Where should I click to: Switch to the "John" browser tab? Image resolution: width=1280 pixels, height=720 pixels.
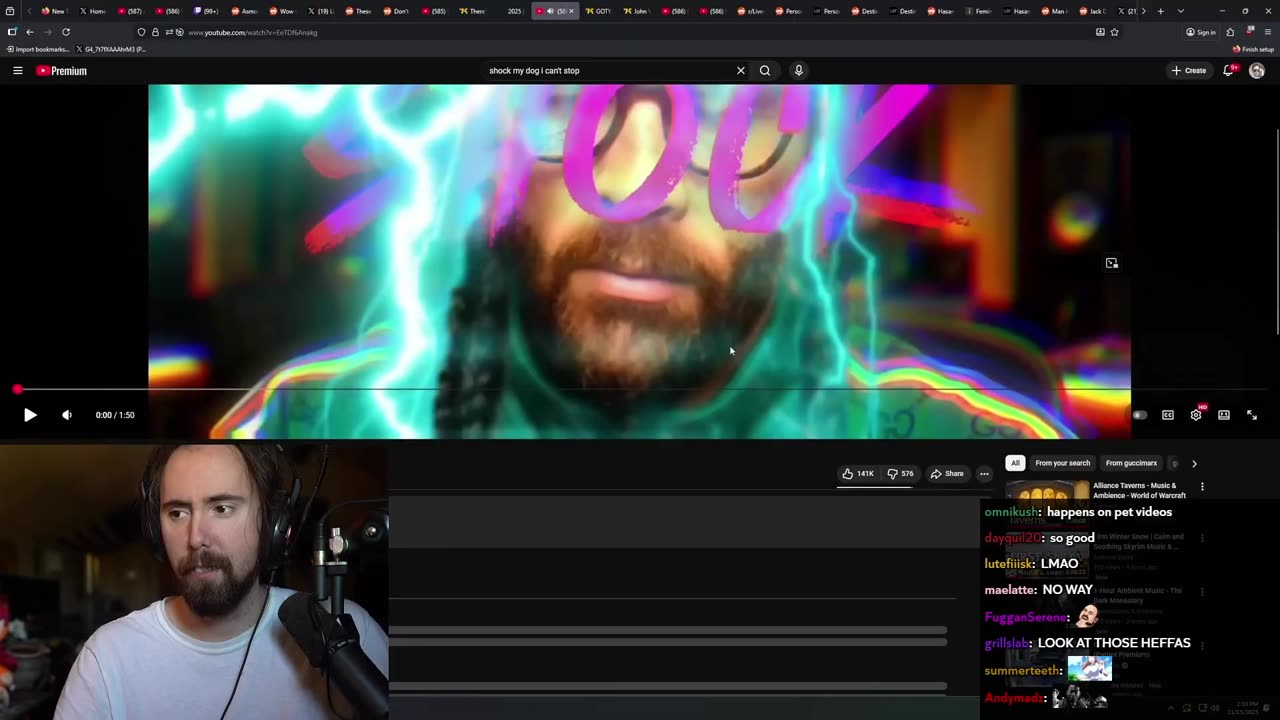[637, 11]
